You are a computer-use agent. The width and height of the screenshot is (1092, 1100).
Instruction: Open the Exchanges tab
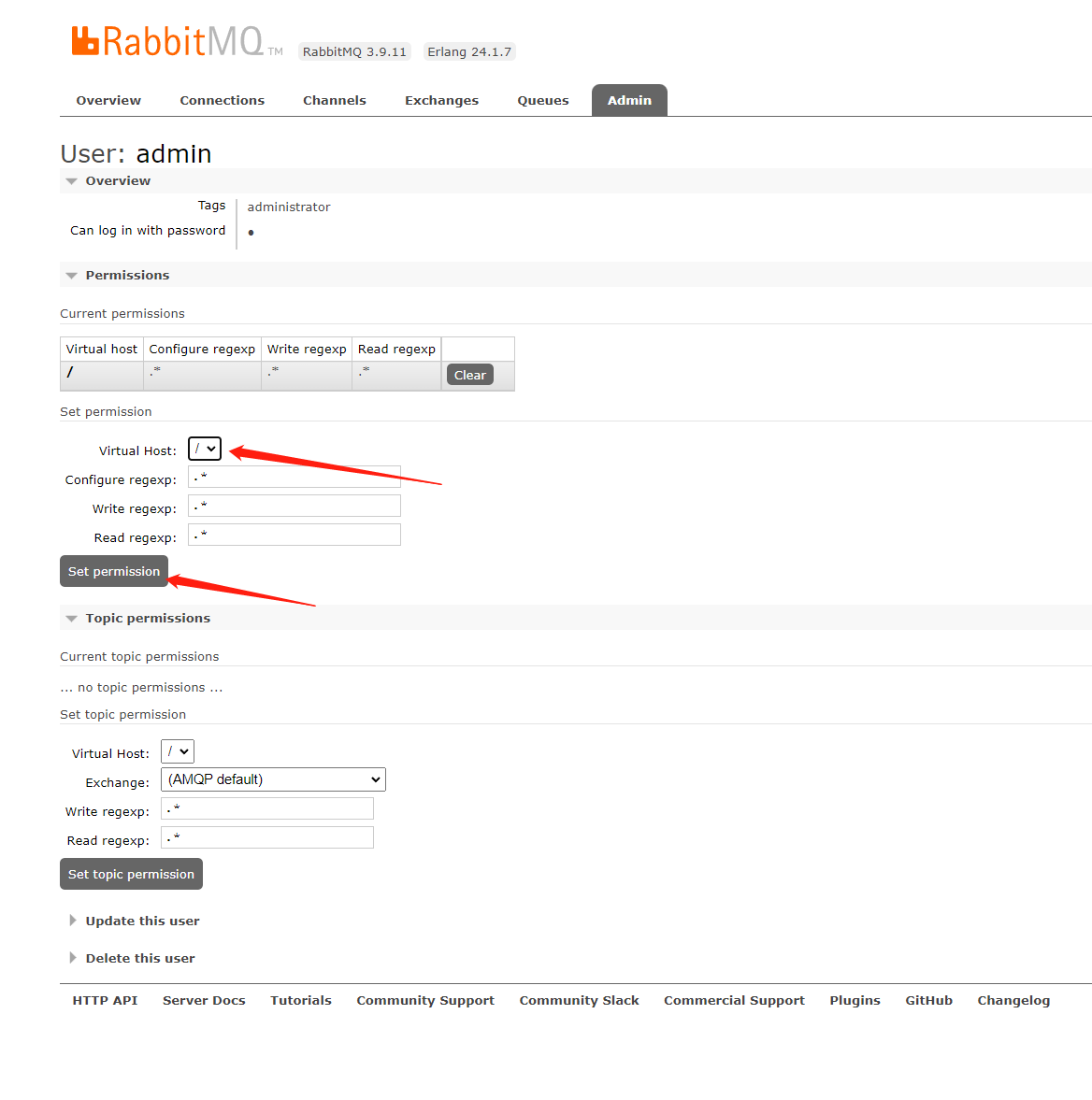click(441, 100)
